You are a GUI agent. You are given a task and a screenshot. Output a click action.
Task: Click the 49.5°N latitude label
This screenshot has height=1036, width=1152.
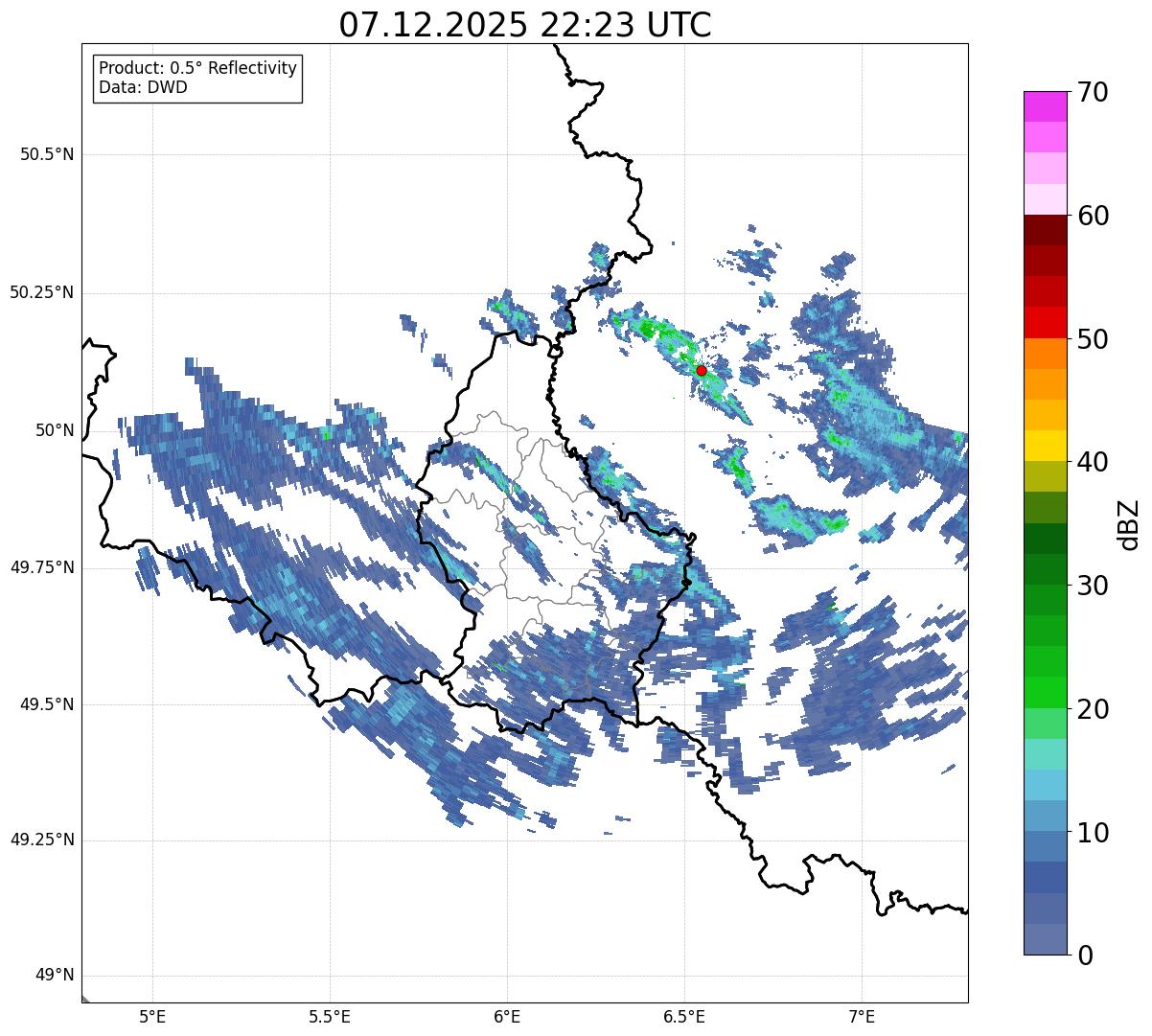coord(47,704)
